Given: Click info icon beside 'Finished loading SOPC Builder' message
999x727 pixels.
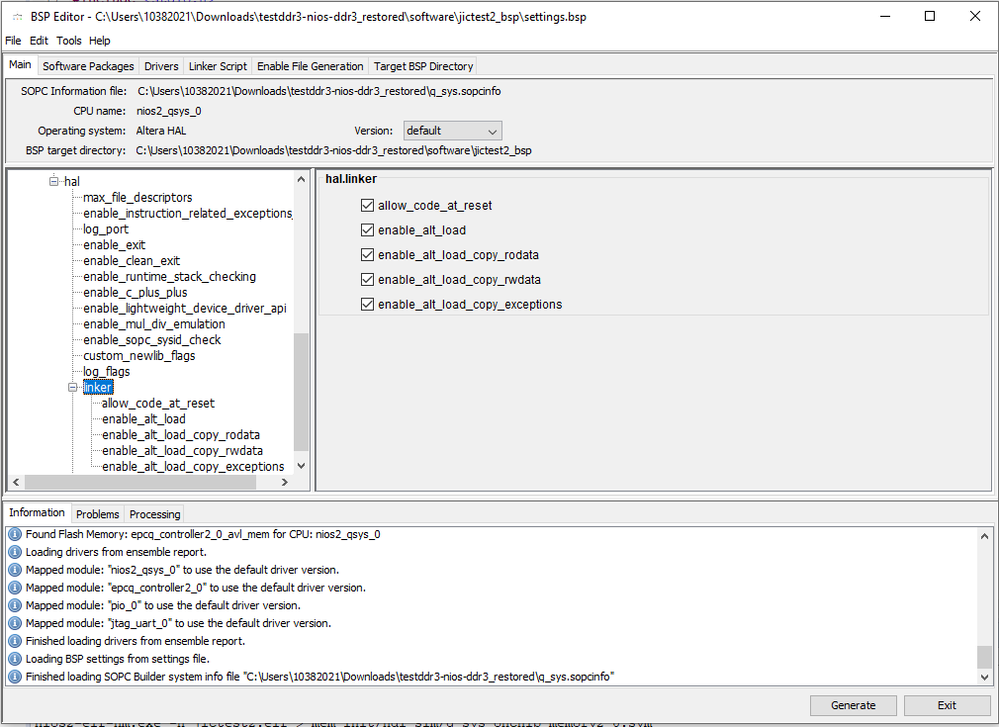Looking at the screenshot, I should (15, 677).
